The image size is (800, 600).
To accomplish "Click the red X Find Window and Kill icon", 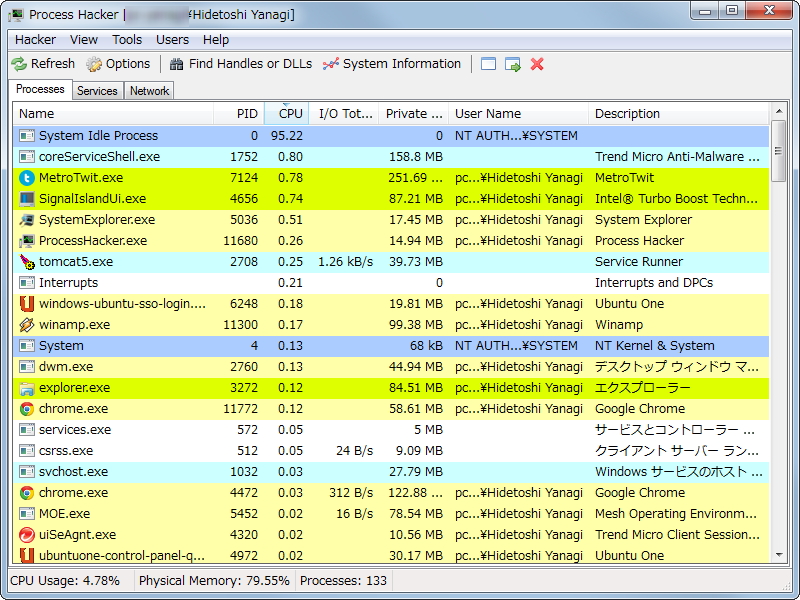I will click(537, 63).
